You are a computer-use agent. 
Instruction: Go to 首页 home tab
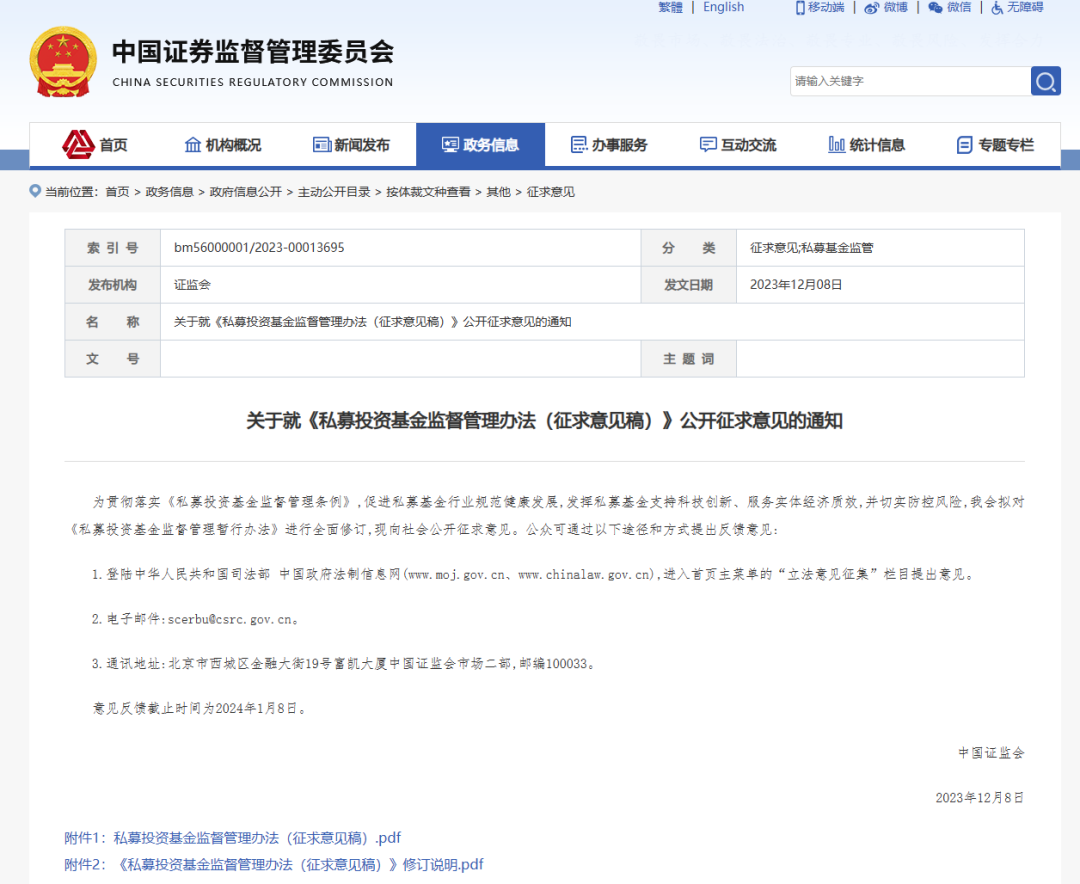tap(96, 145)
